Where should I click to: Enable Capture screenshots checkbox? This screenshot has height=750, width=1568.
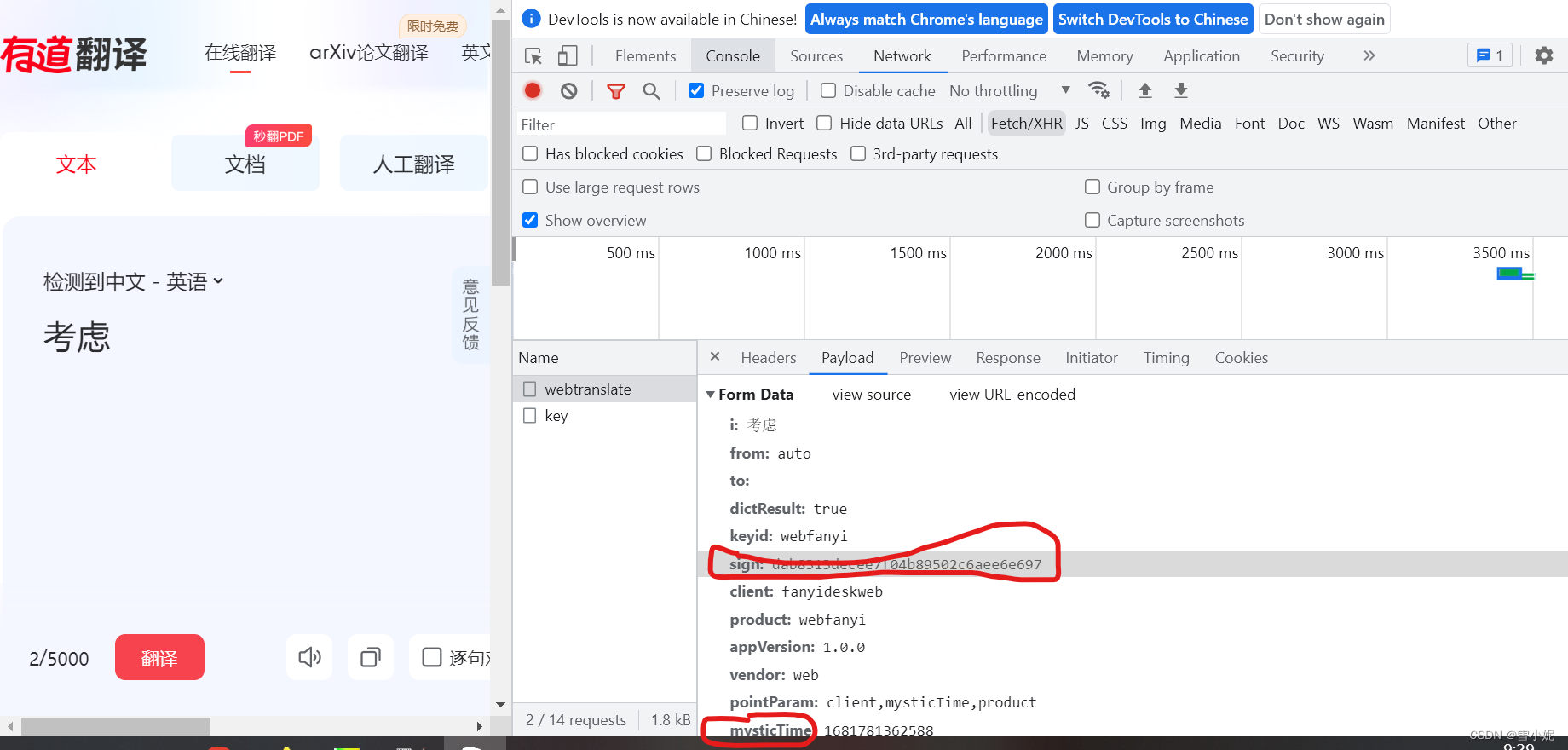click(1092, 220)
